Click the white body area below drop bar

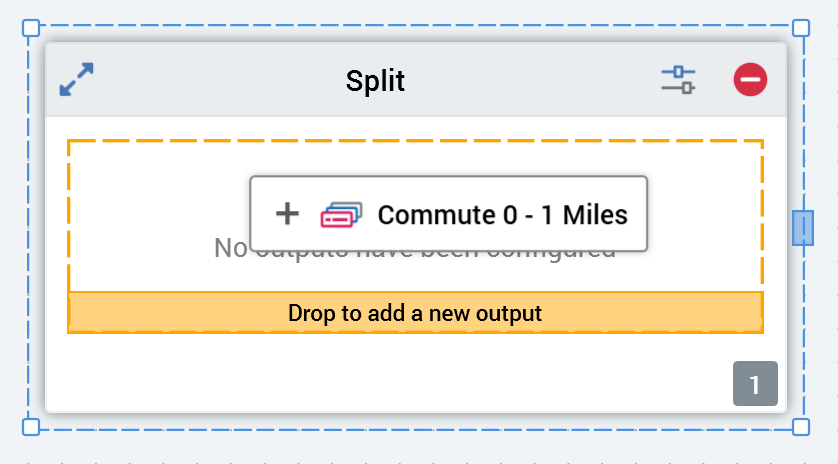click(x=400, y=375)
